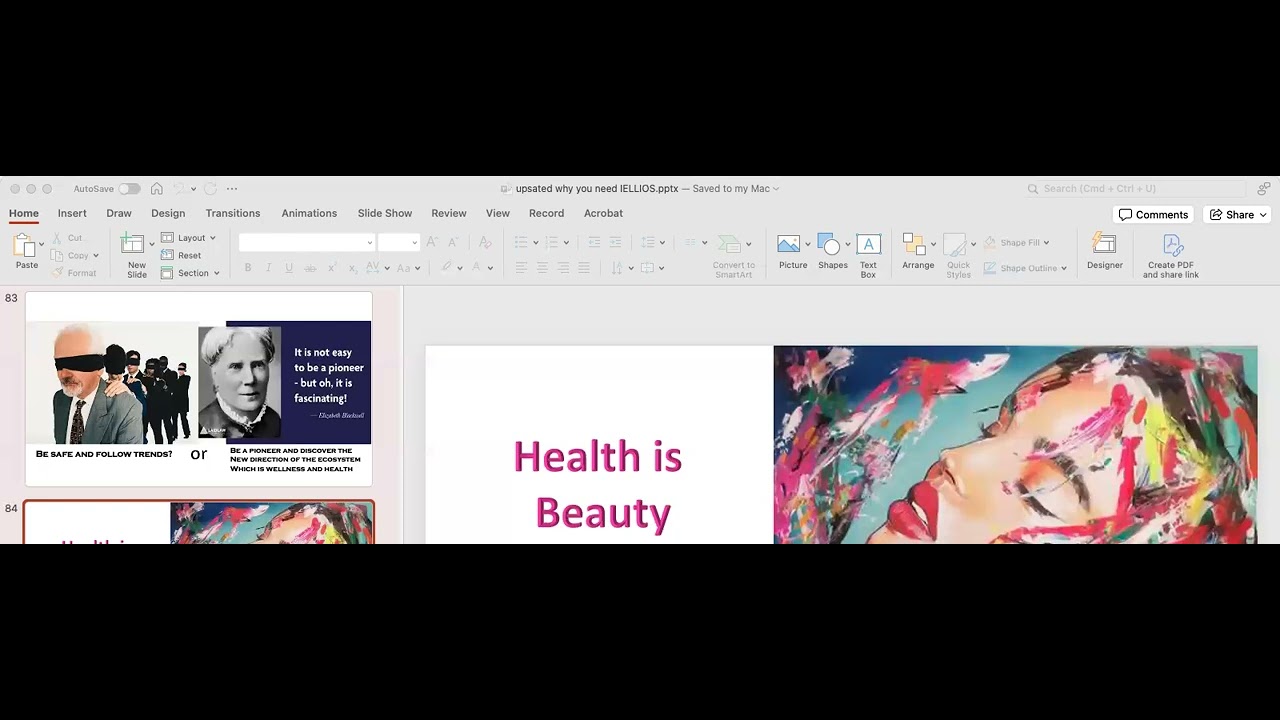Apply subscript formatting
Viewport: 1280px width, 720px height.
[x=351, y=268]
